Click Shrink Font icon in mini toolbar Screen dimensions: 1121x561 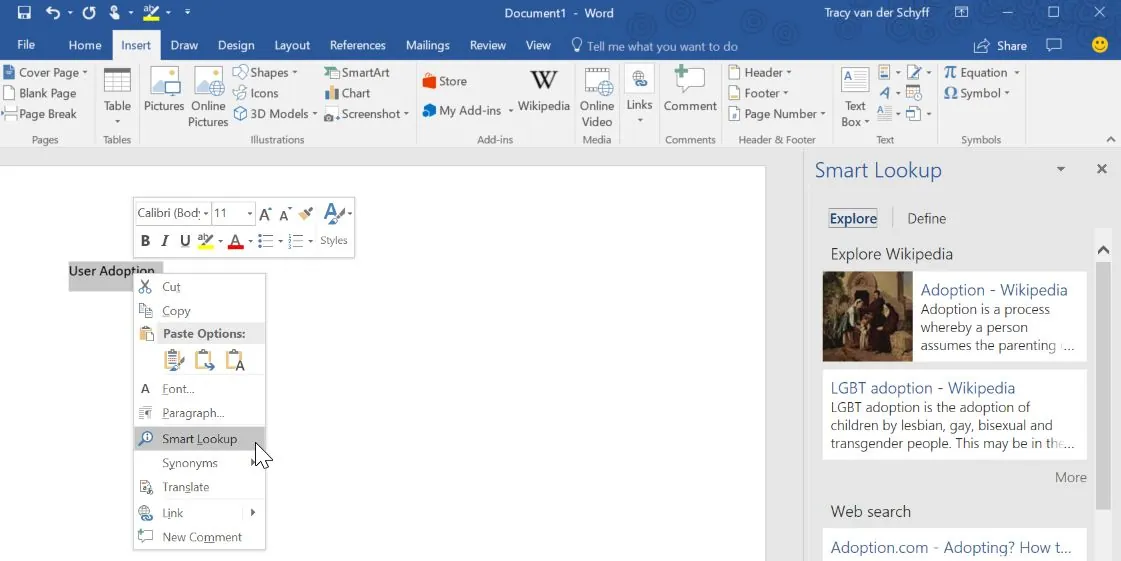(x=285, y=213)
